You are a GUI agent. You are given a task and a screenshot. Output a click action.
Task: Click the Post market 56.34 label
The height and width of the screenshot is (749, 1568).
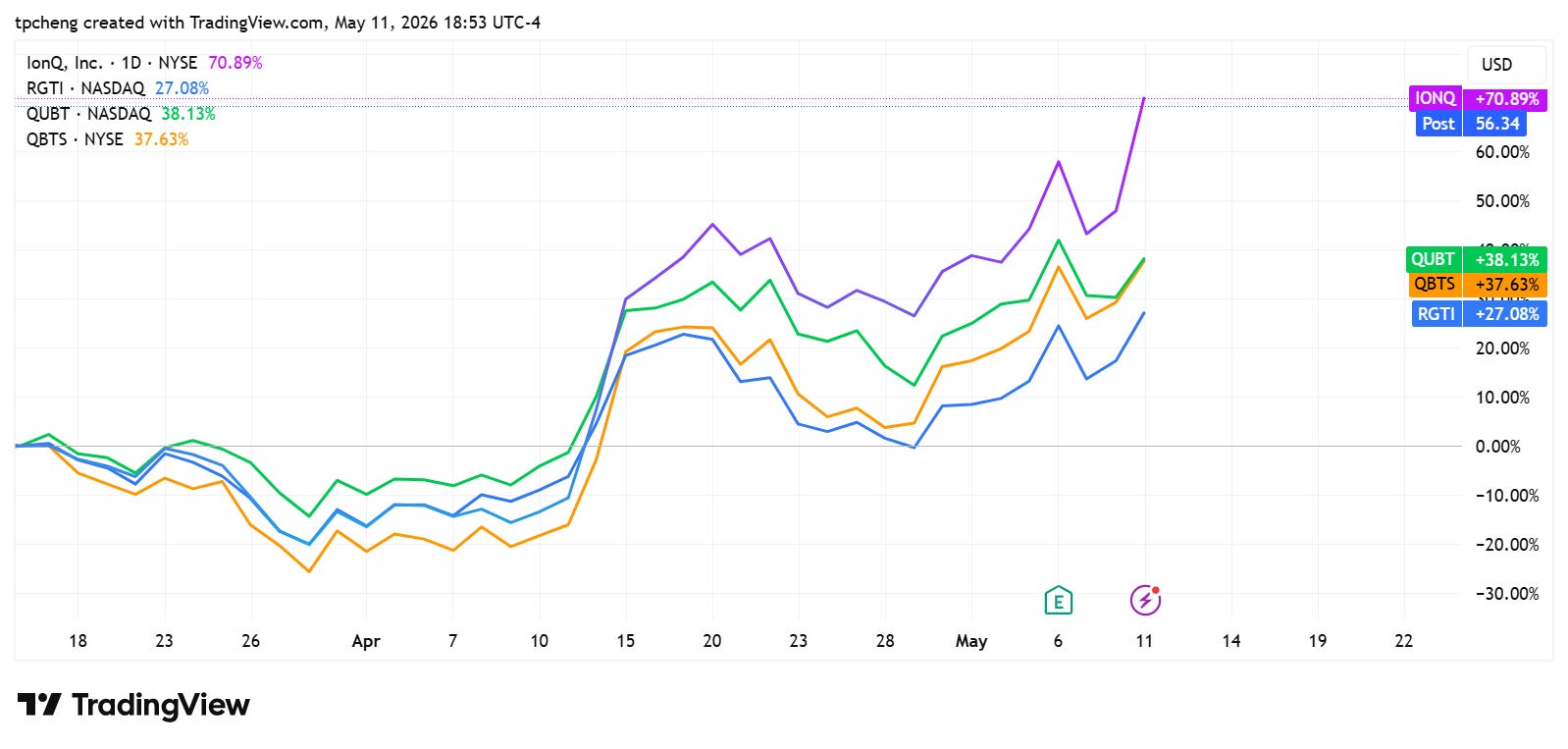pyautogui.click(x=1471, y=124)
